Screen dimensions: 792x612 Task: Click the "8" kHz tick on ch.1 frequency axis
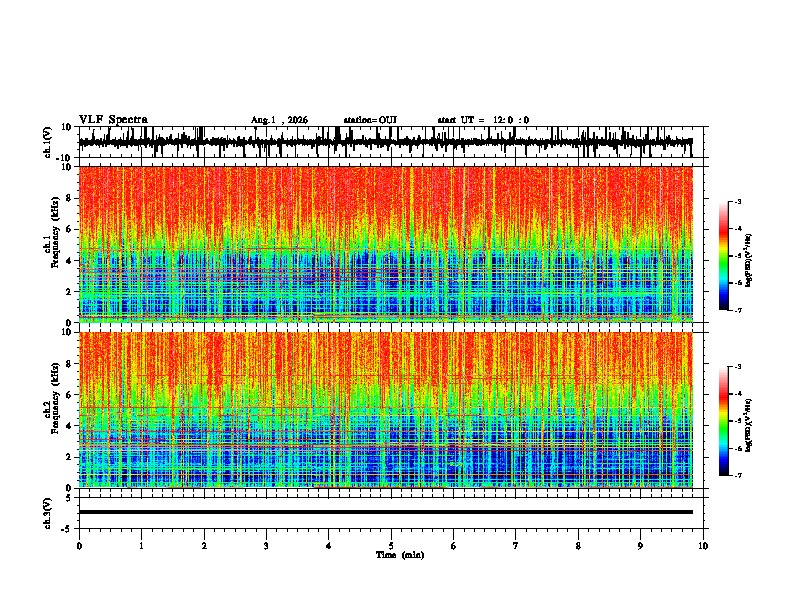coord(70,198)
